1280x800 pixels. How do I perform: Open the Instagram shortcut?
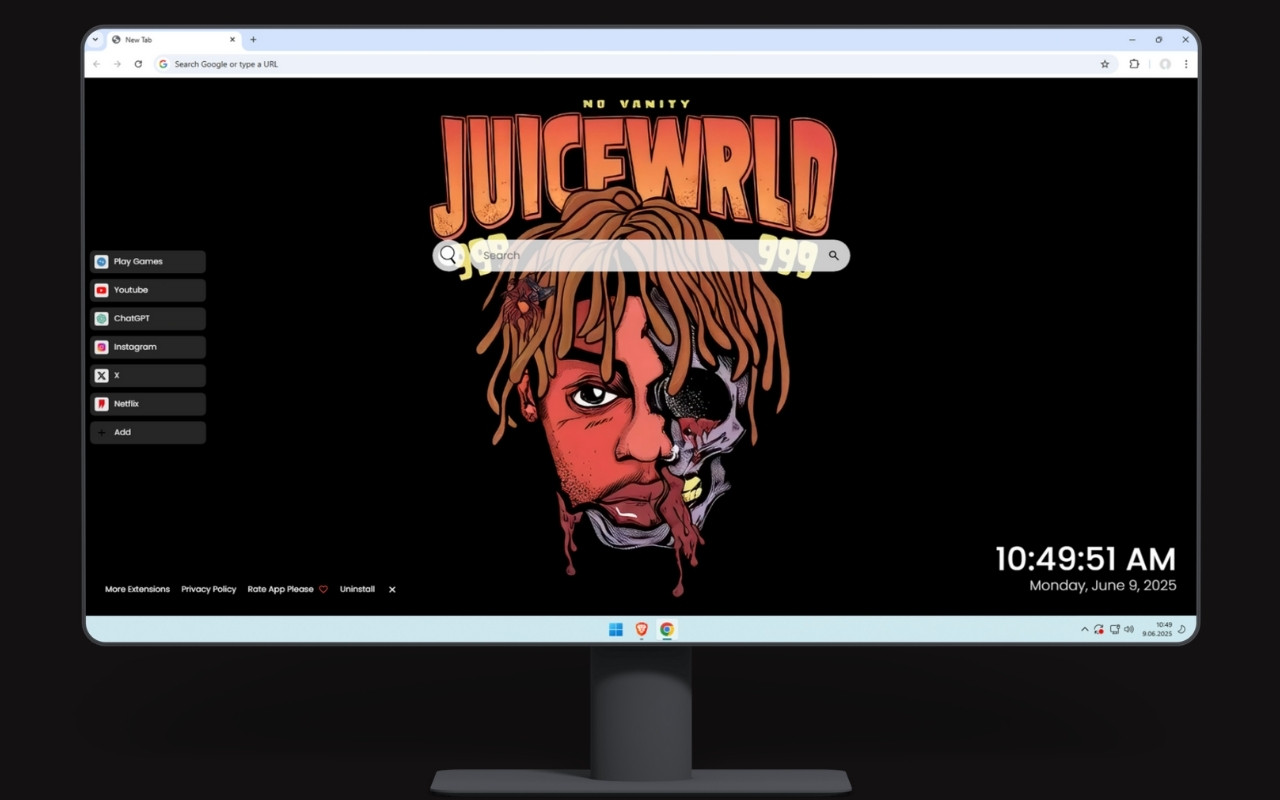[x=148, y=347]
